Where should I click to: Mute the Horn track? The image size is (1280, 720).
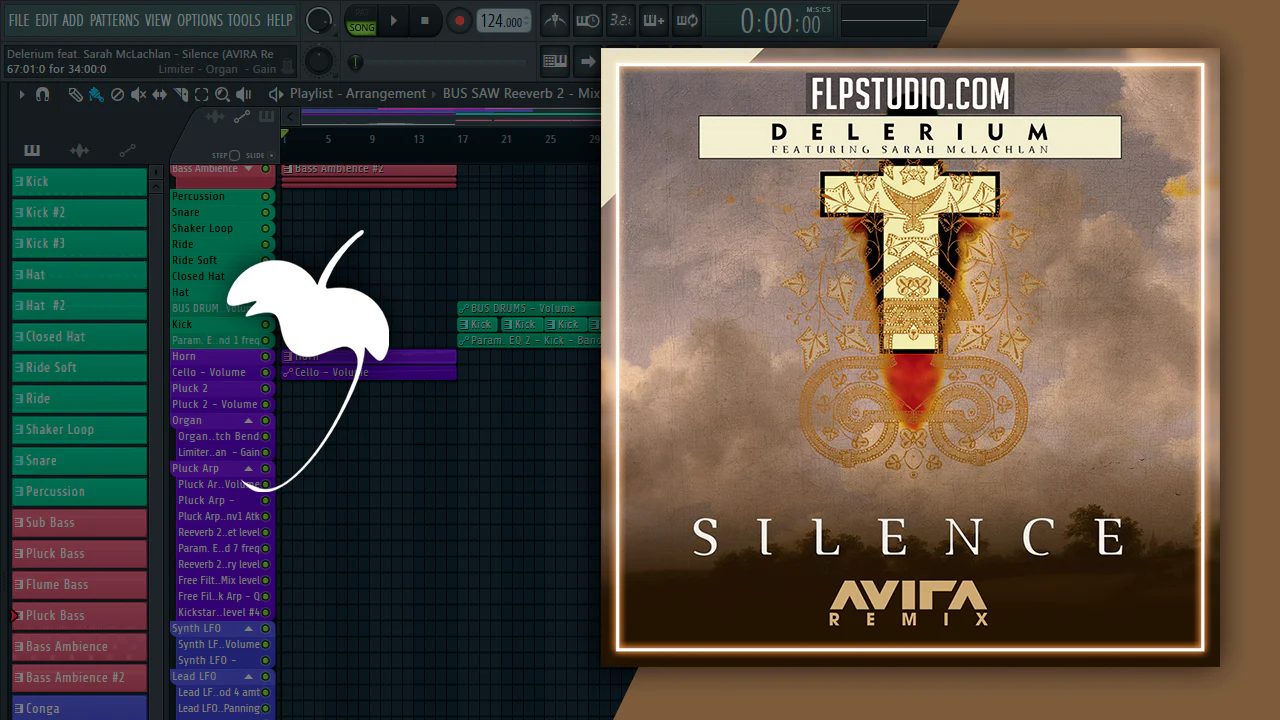pos(266,357)
